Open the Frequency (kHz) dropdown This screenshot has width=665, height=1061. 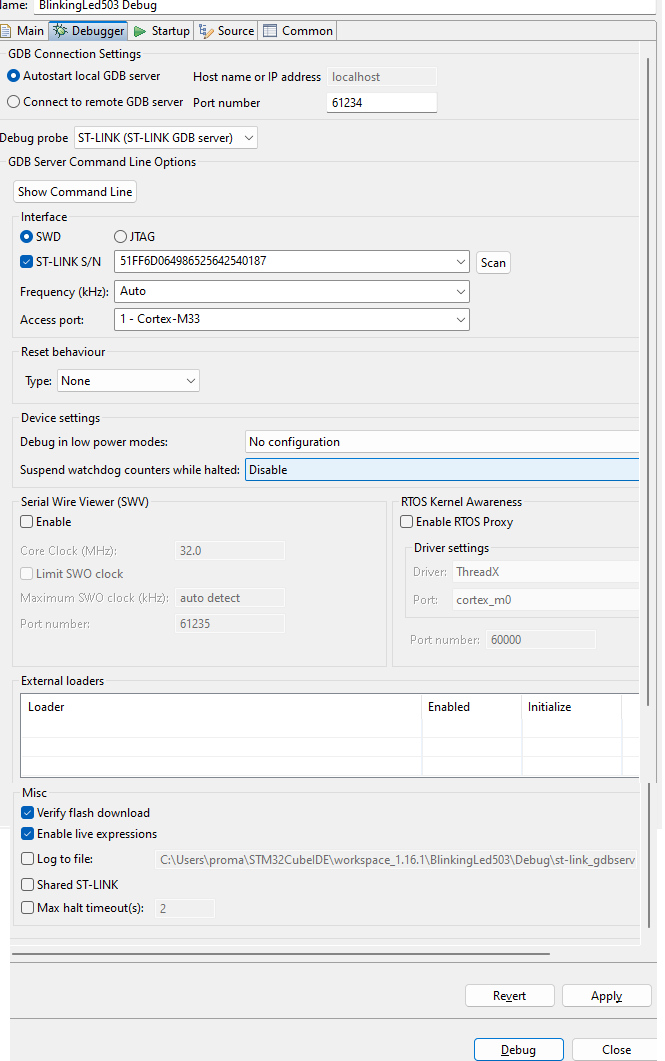292,292
